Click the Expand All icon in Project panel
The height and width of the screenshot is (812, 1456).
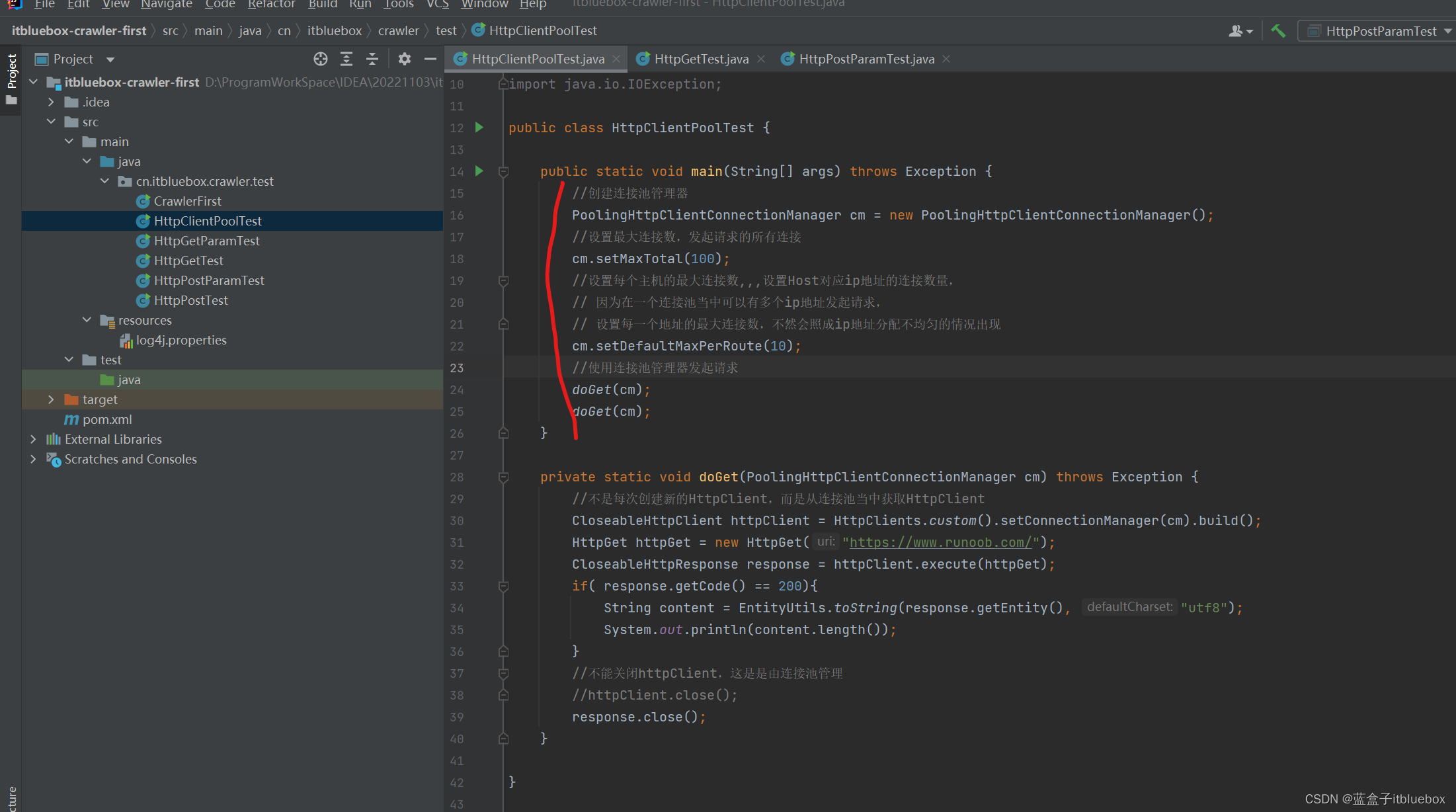pyautogui.click(x=346, y=59)
